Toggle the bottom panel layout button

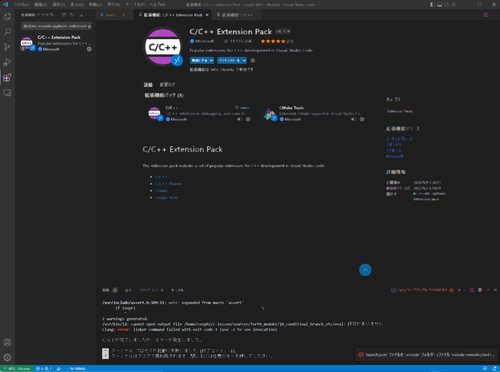440,5
